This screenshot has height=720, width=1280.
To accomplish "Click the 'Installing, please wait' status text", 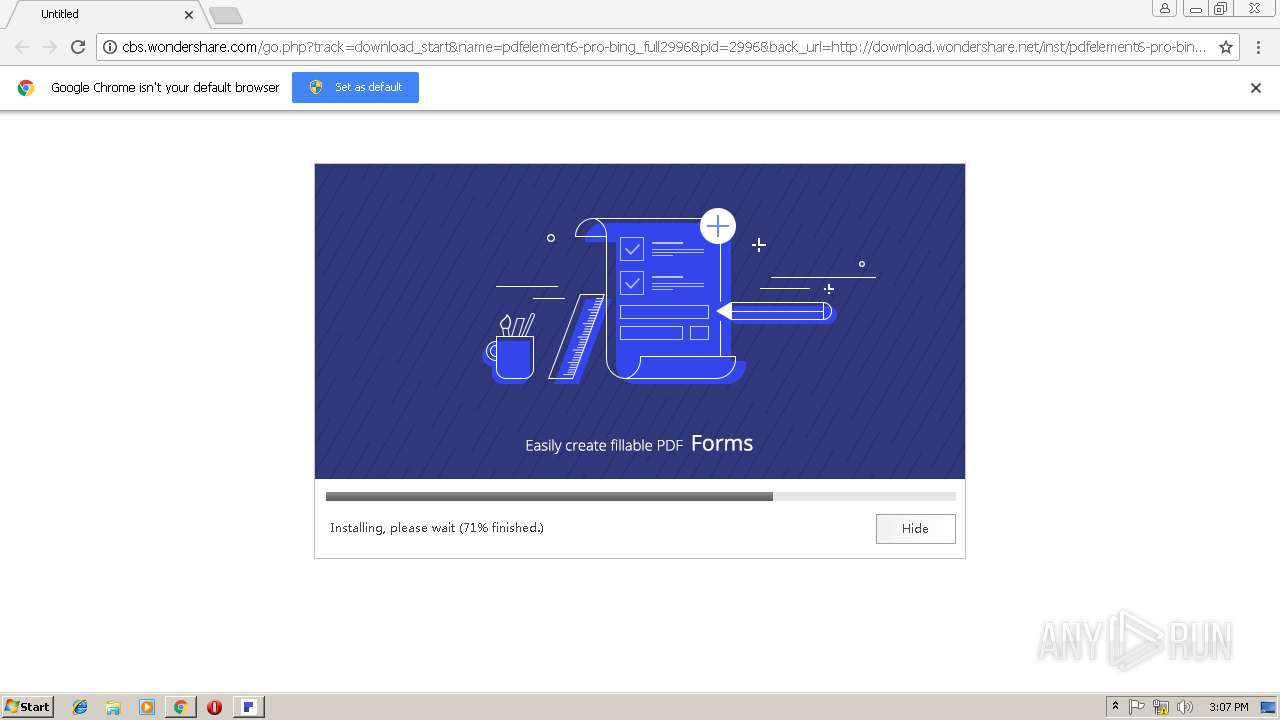I will coord(437,528).
